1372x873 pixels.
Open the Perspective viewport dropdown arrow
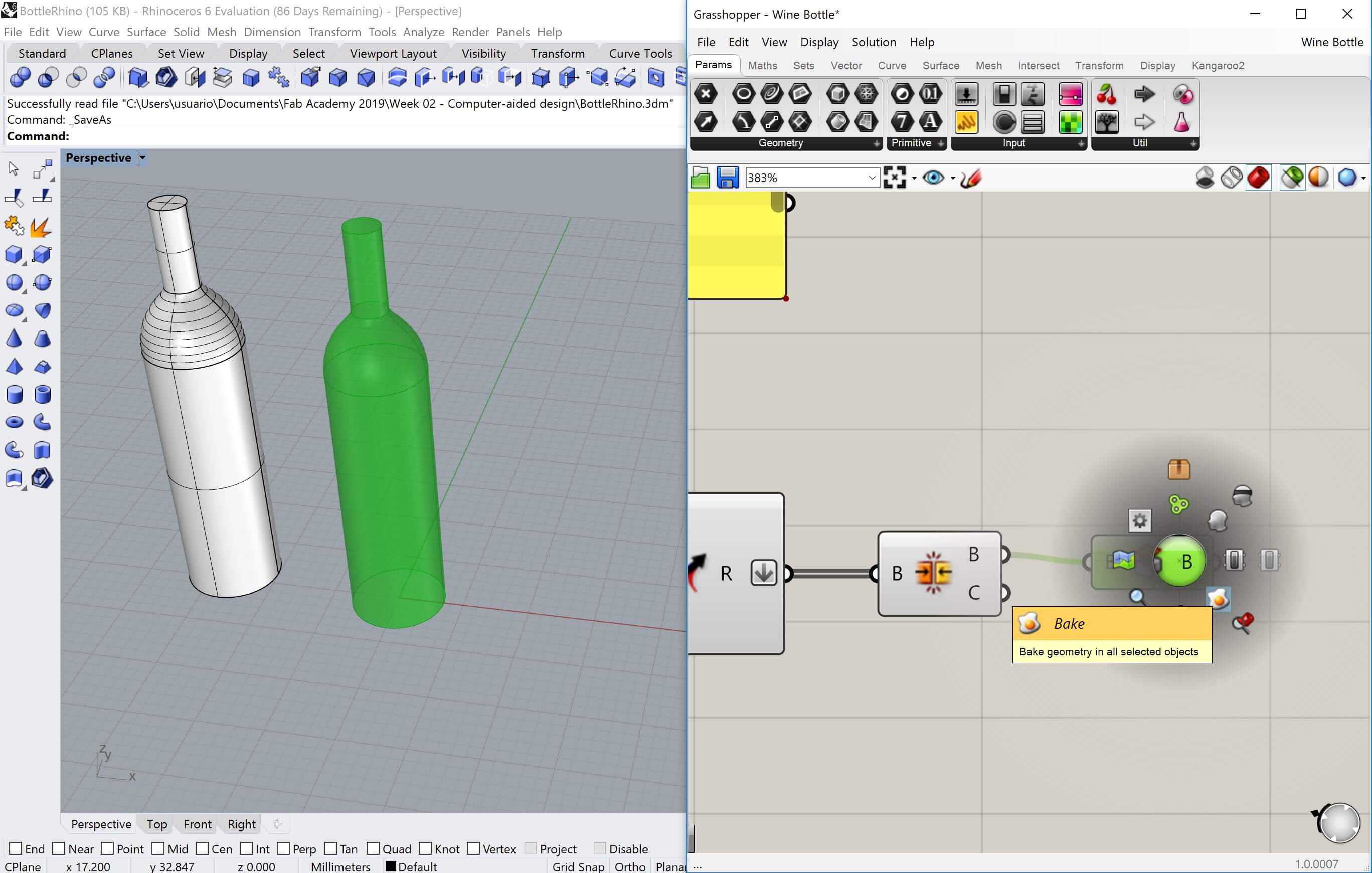pos(143,158)
